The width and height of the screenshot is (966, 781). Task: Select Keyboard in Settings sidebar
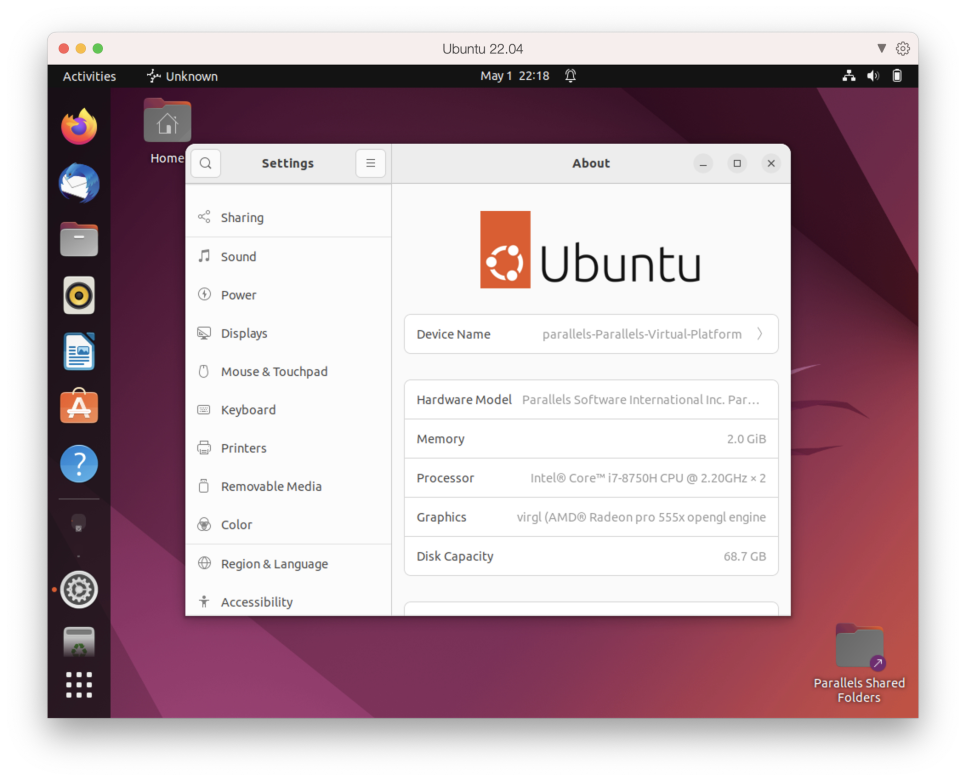click(x=288, y=410)
